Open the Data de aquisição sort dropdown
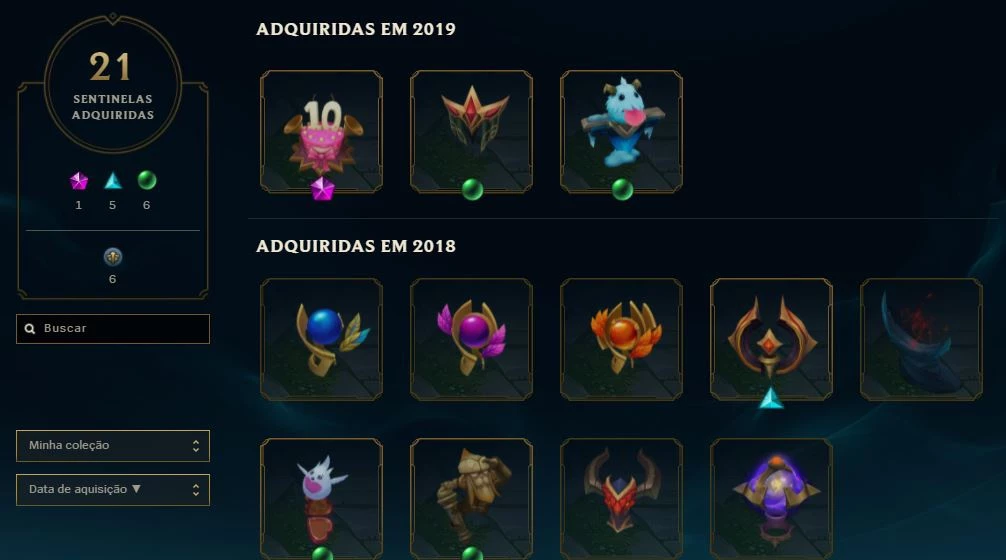This screenshot has width=1006, height=560. [x=113, y=489]
